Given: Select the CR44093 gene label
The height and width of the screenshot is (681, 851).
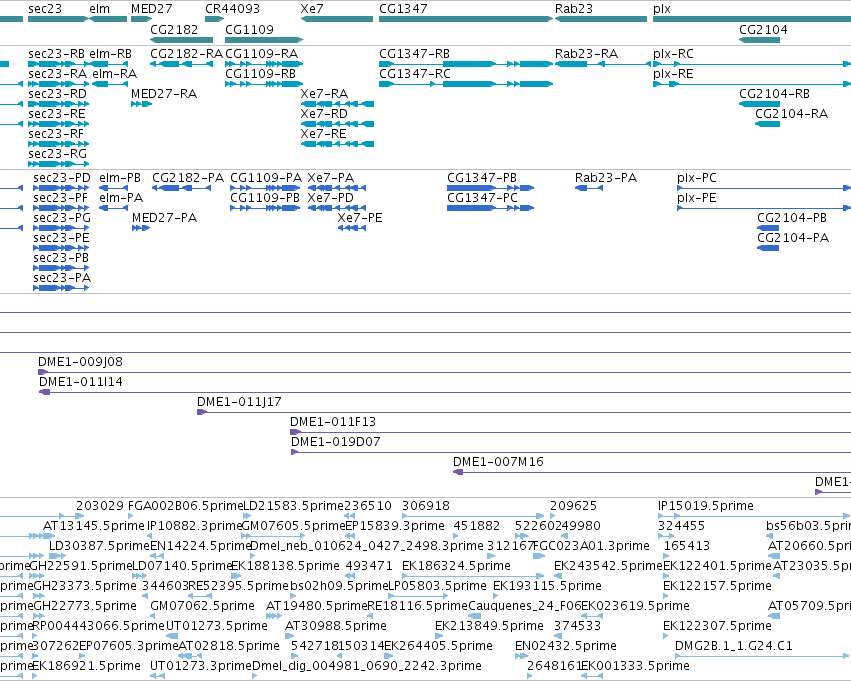Looking at the screenshot, I should (232, 9).
